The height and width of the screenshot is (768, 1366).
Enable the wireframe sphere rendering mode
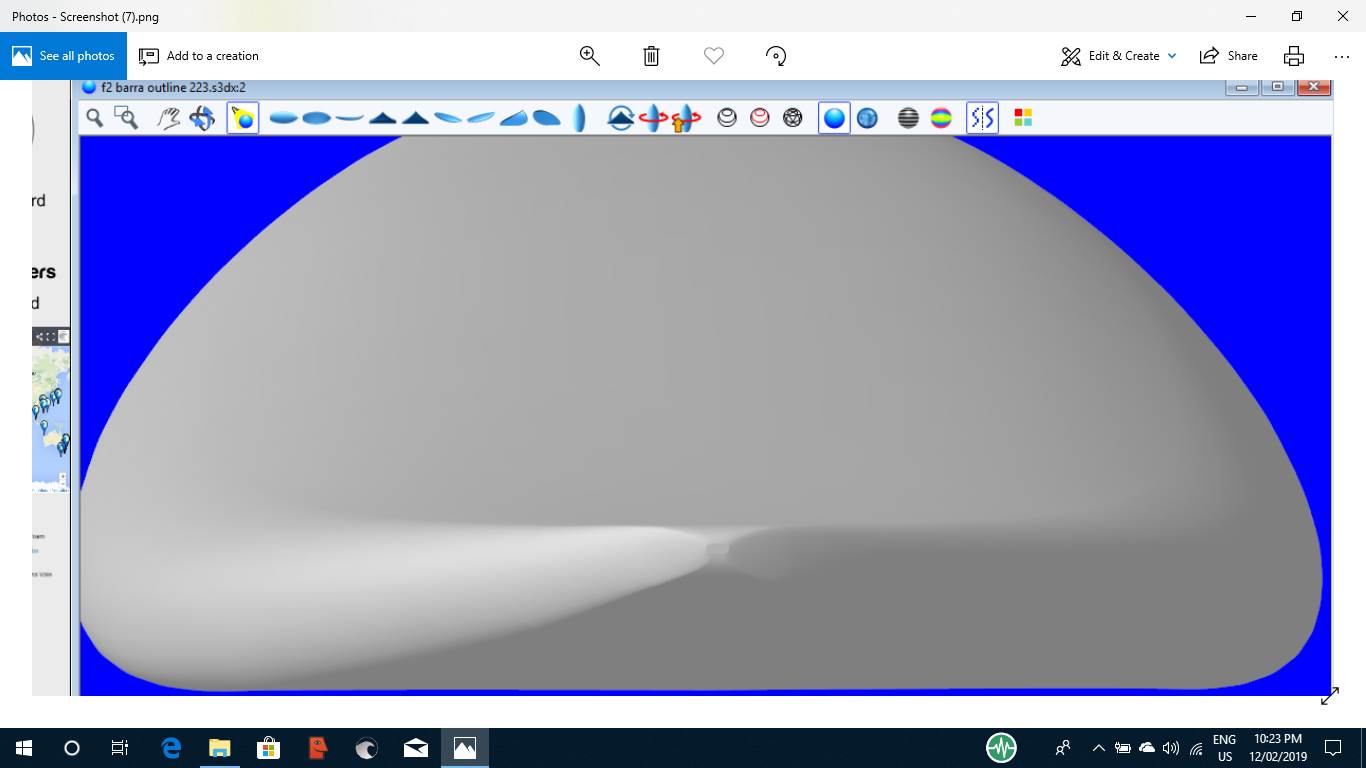tap(793, 117)
